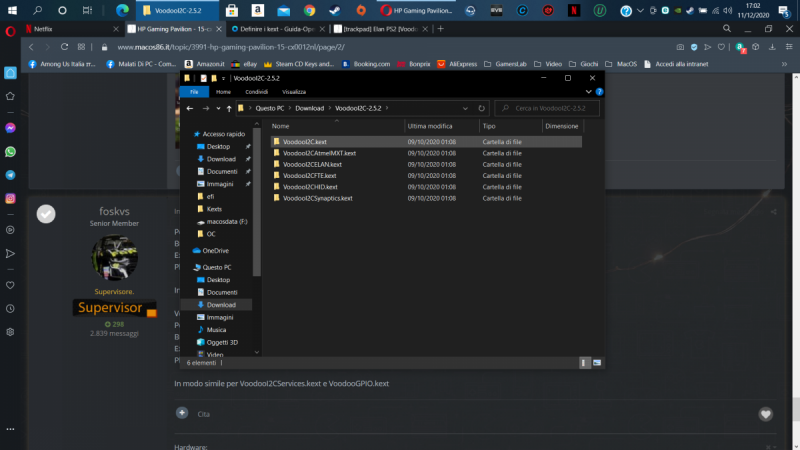The image size is (800, 450).
Task: Open Opera downloads icon
Action: [772, 47]
